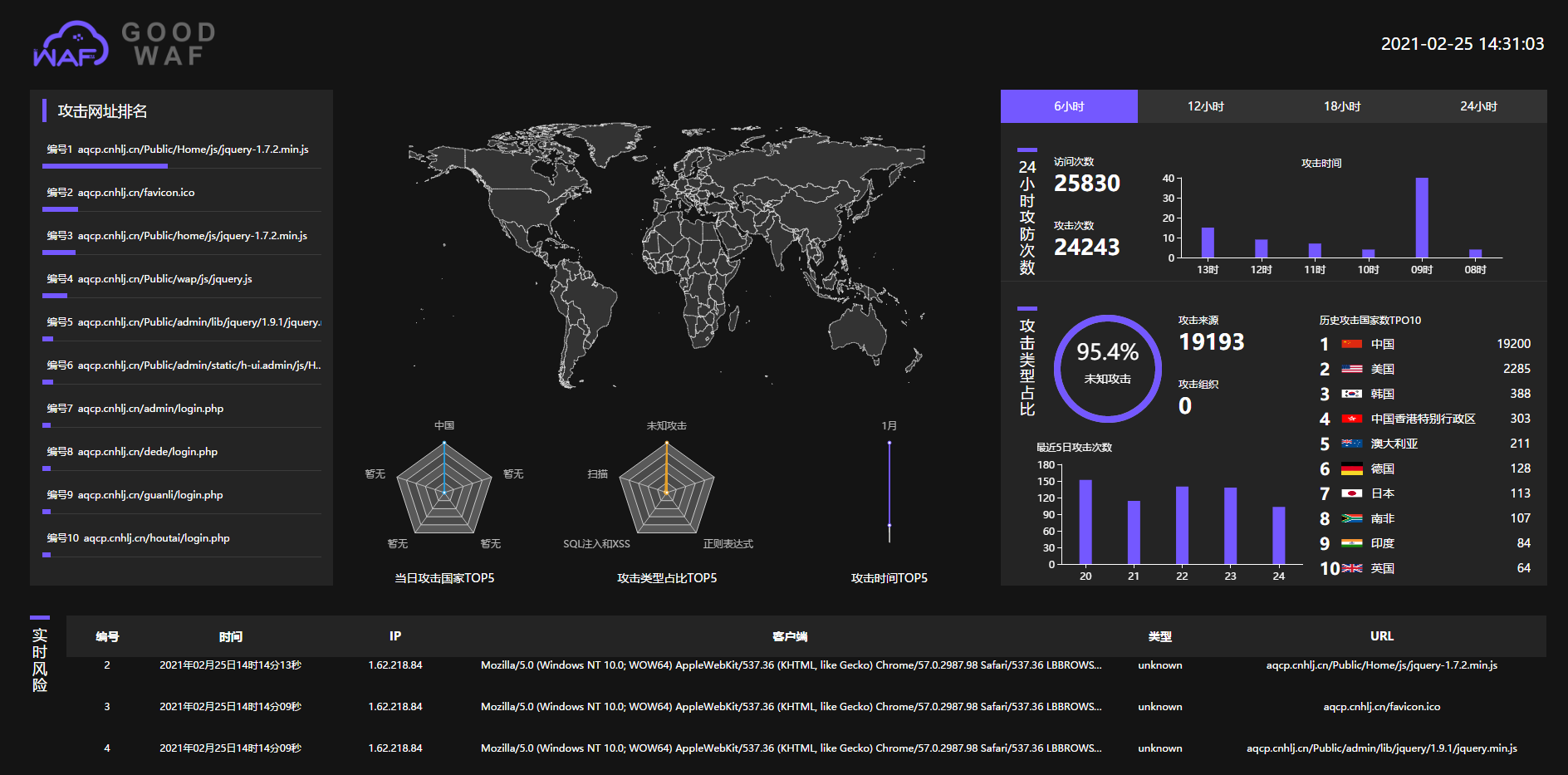Click the 访问次数 value 25830
Viewport: 1568px width, 775px height.
click(1087, 184)
